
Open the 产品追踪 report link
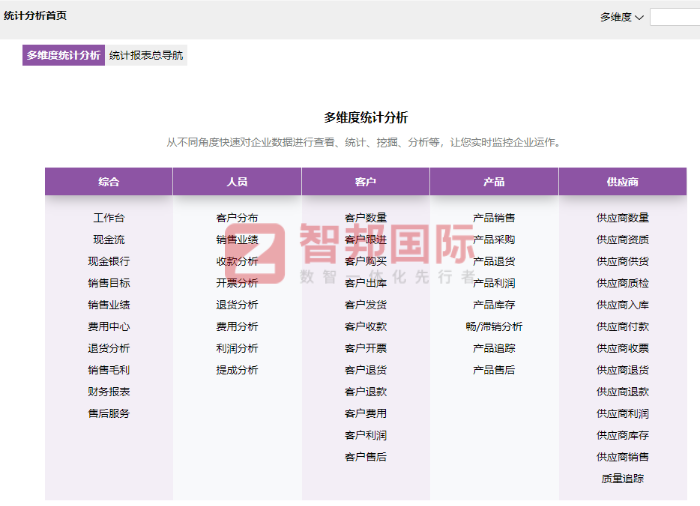(x=494, y=348)
